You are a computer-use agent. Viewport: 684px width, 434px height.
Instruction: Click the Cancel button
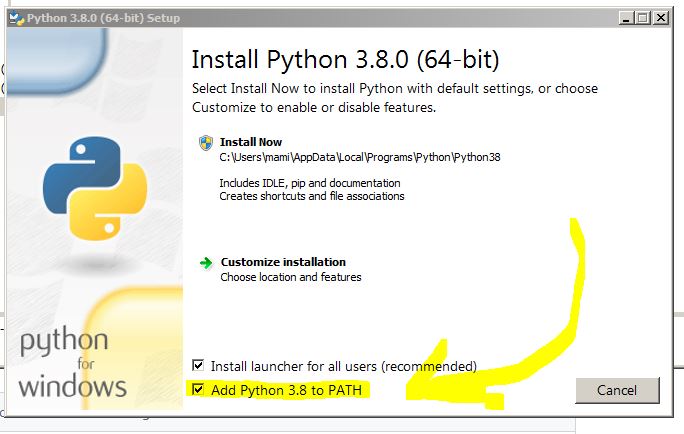(617, 390)
